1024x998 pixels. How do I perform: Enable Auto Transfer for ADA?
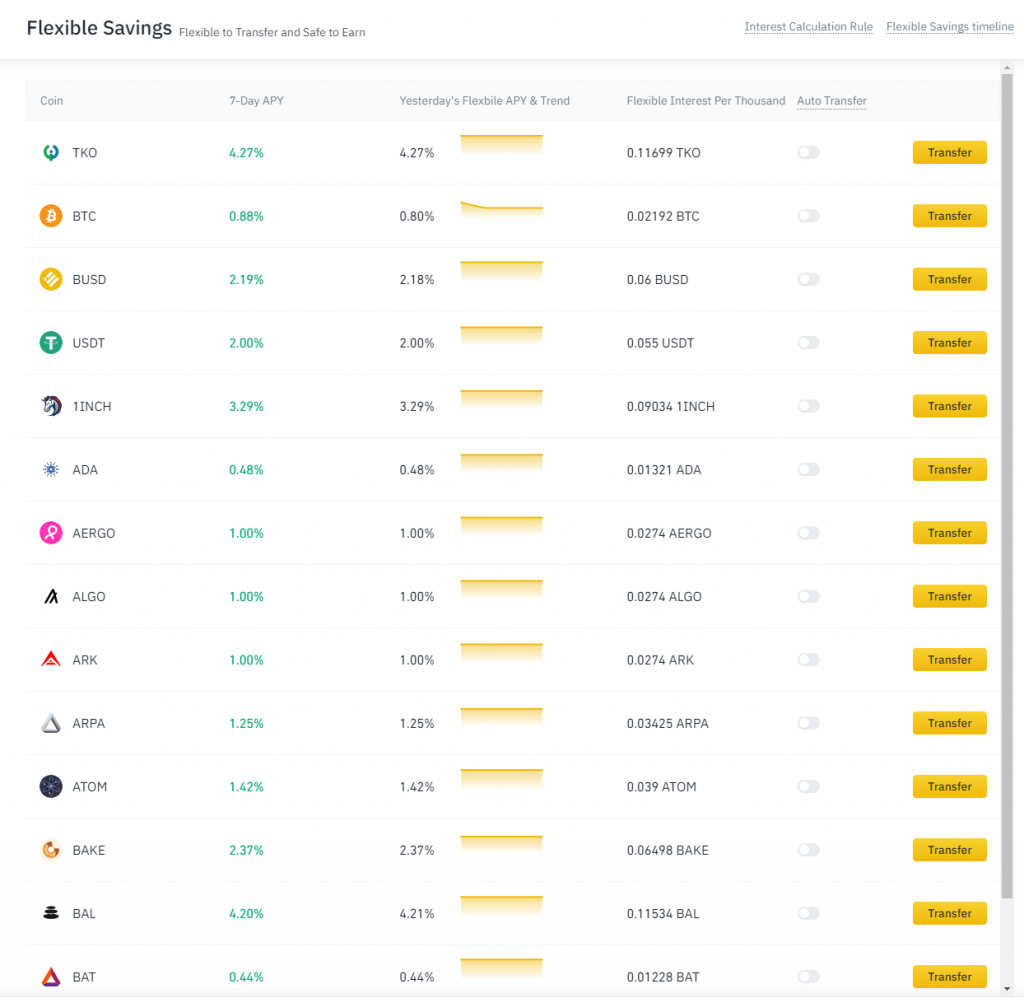point(808,470)
